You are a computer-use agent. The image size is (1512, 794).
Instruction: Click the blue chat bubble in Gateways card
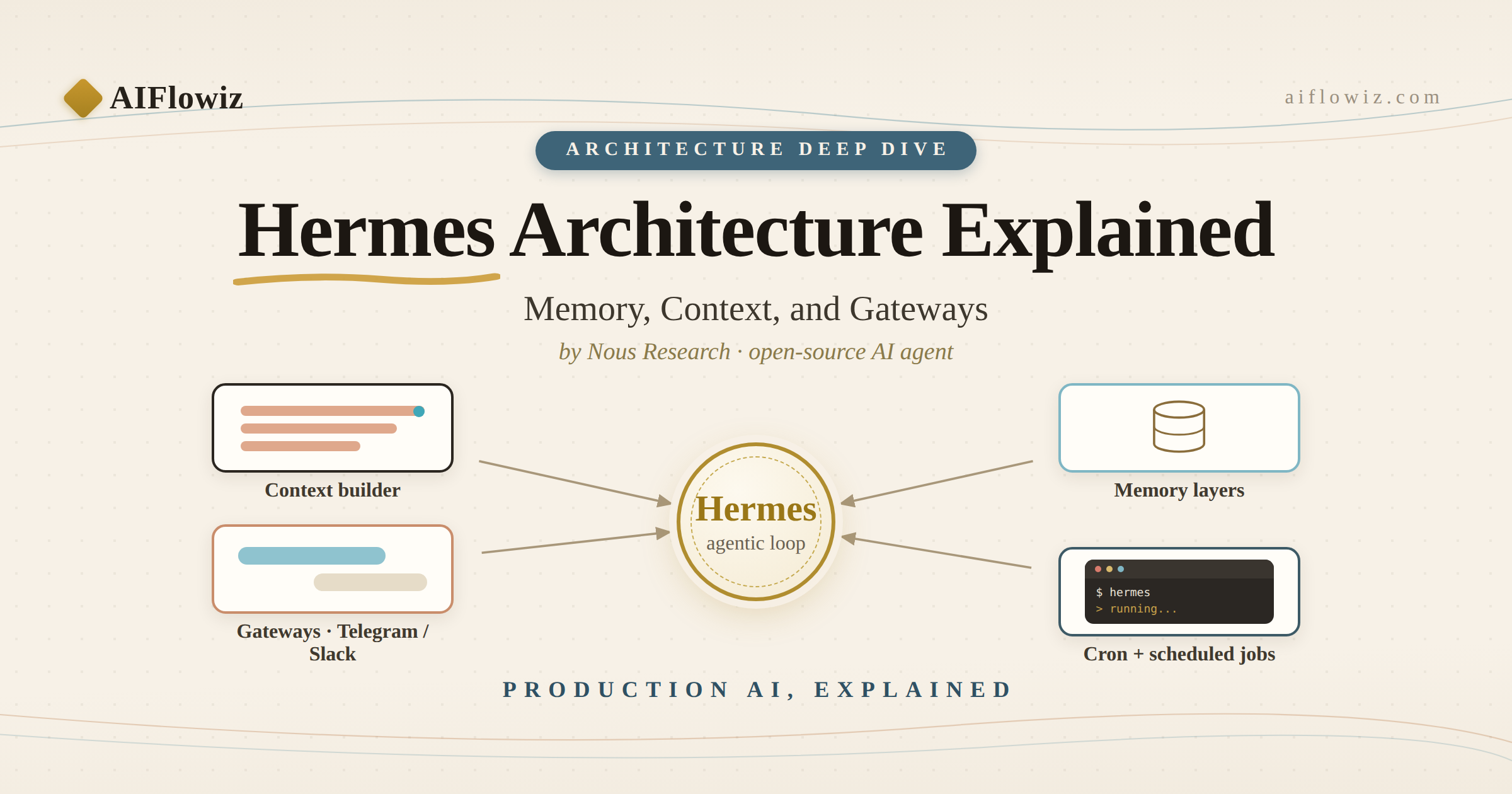click(312, 556)
